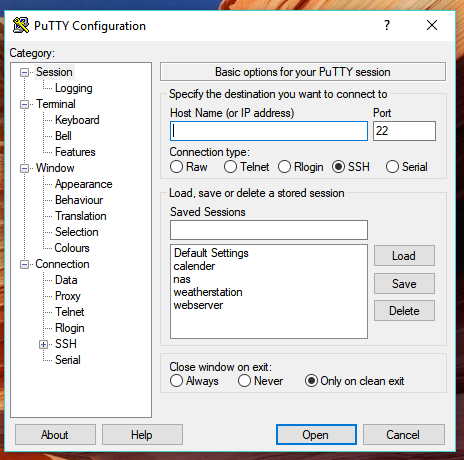Expand the SSH tree node
The width and height of the screenshot is (464, 460).
click(43, 344)
